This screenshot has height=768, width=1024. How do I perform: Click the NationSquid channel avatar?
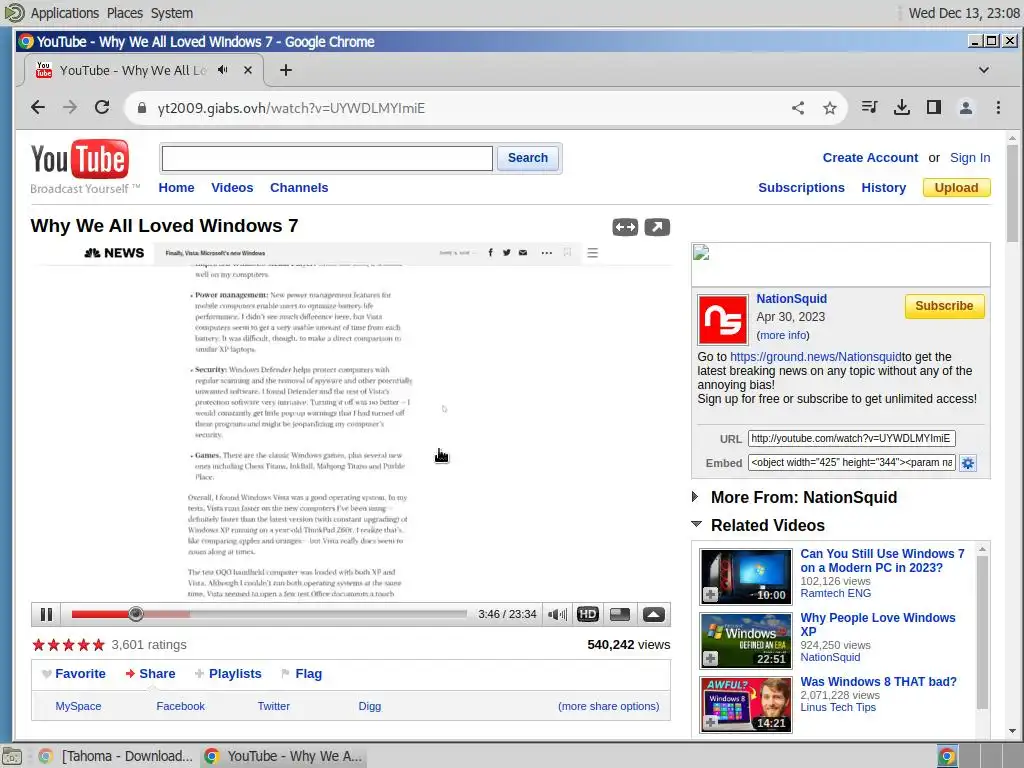722,320
